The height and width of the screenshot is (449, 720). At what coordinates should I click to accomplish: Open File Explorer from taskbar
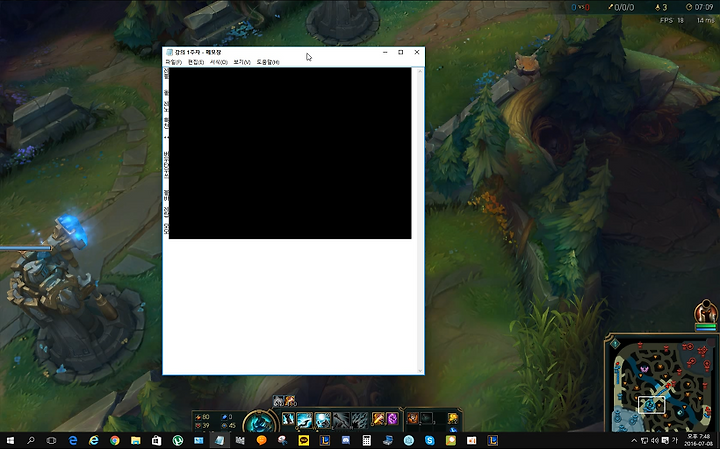(135, 441)
